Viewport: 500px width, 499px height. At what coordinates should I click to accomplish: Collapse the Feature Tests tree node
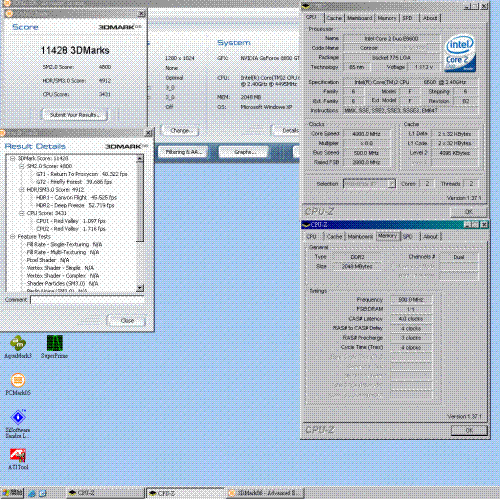pyautogui.click(x=13, y=237)
